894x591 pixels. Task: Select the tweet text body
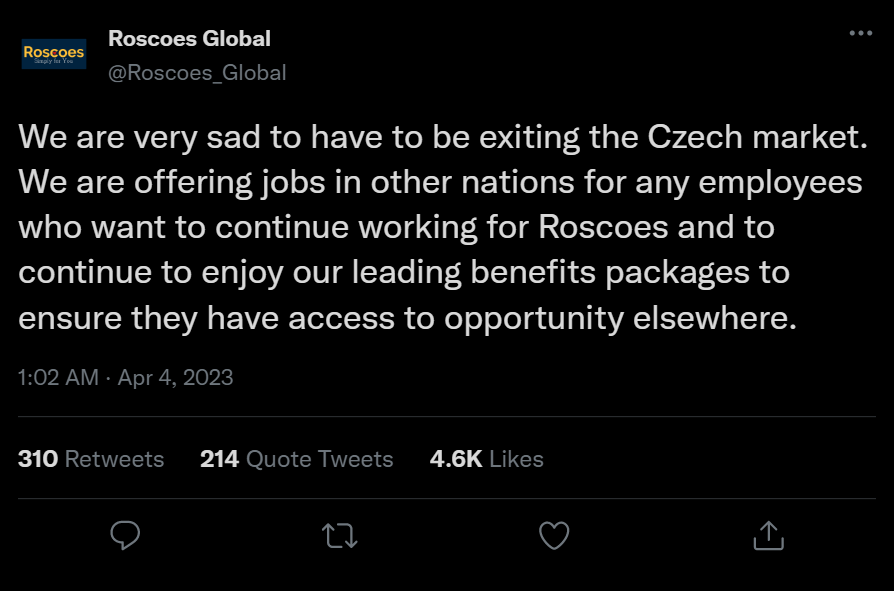tap(440, 227)
